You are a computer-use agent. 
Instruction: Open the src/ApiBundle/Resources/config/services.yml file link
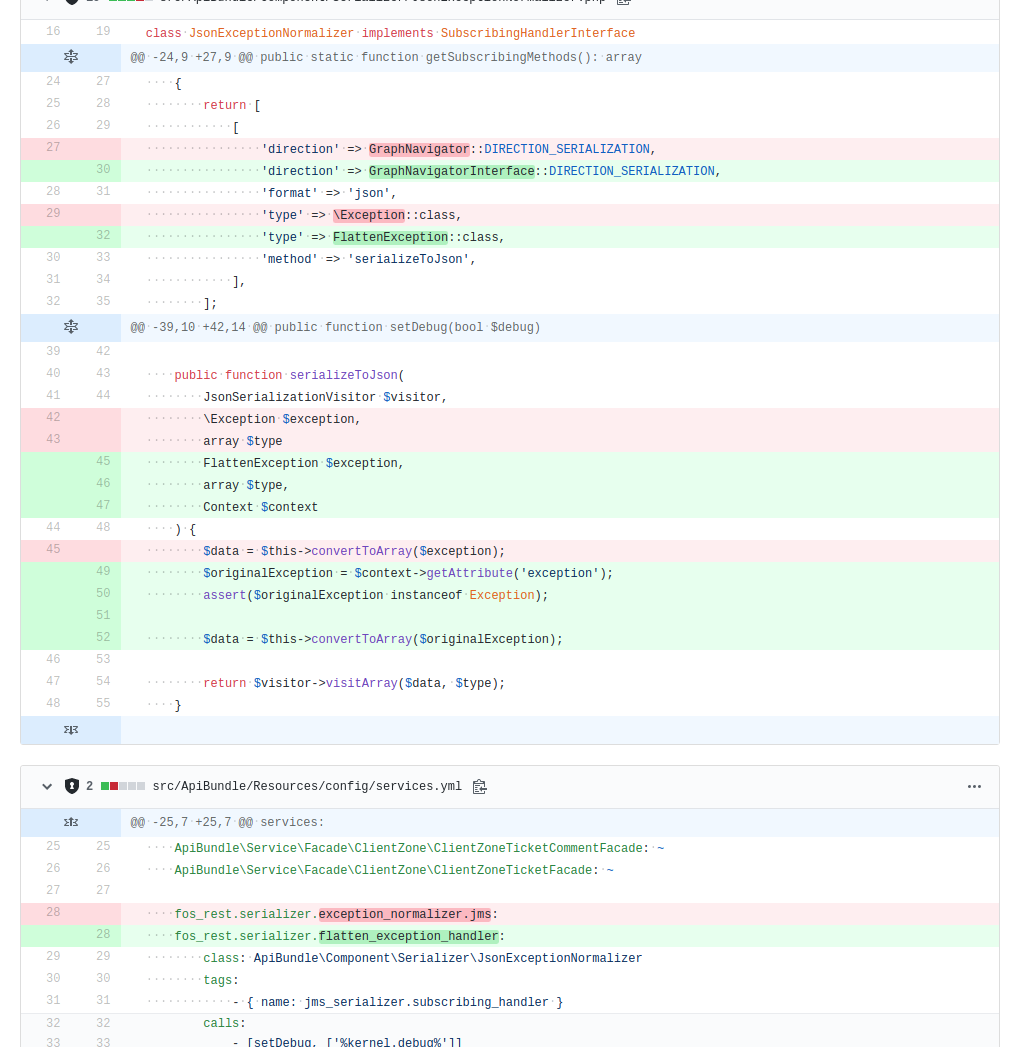[307, 786]
